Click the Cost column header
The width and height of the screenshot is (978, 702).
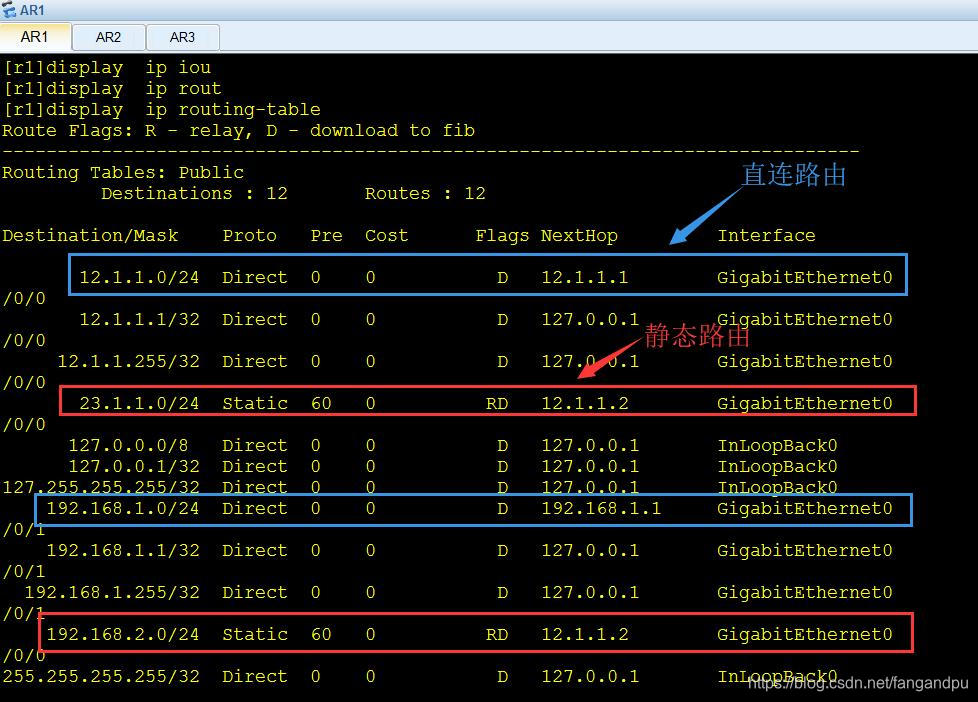click(387, 236)
